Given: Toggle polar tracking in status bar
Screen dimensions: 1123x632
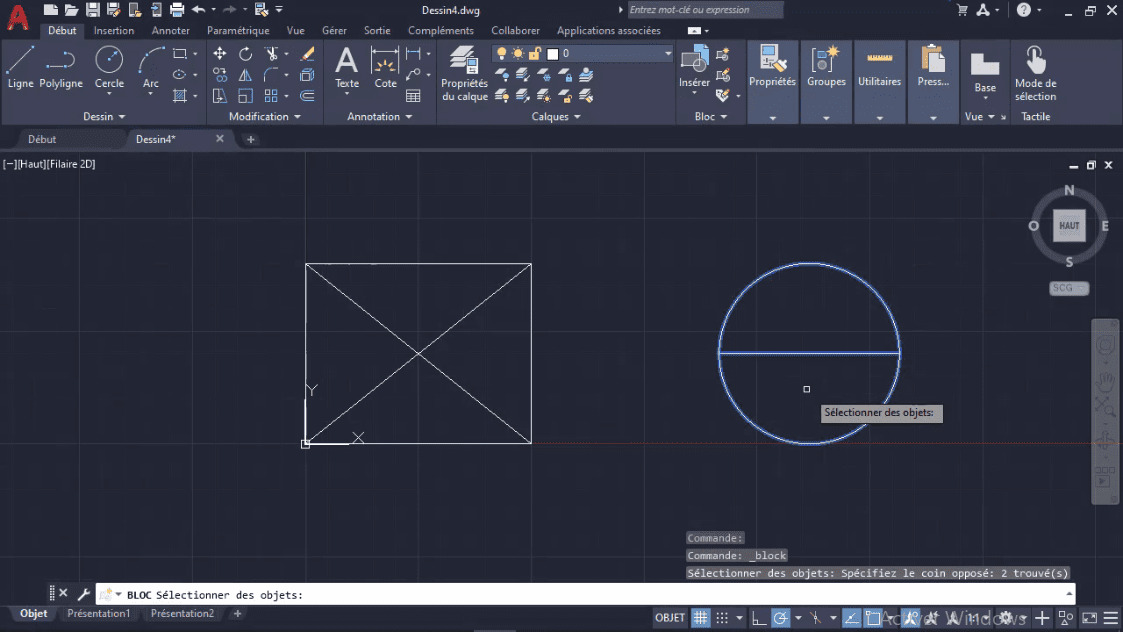Looking at the screenshot, I should 781,618.
